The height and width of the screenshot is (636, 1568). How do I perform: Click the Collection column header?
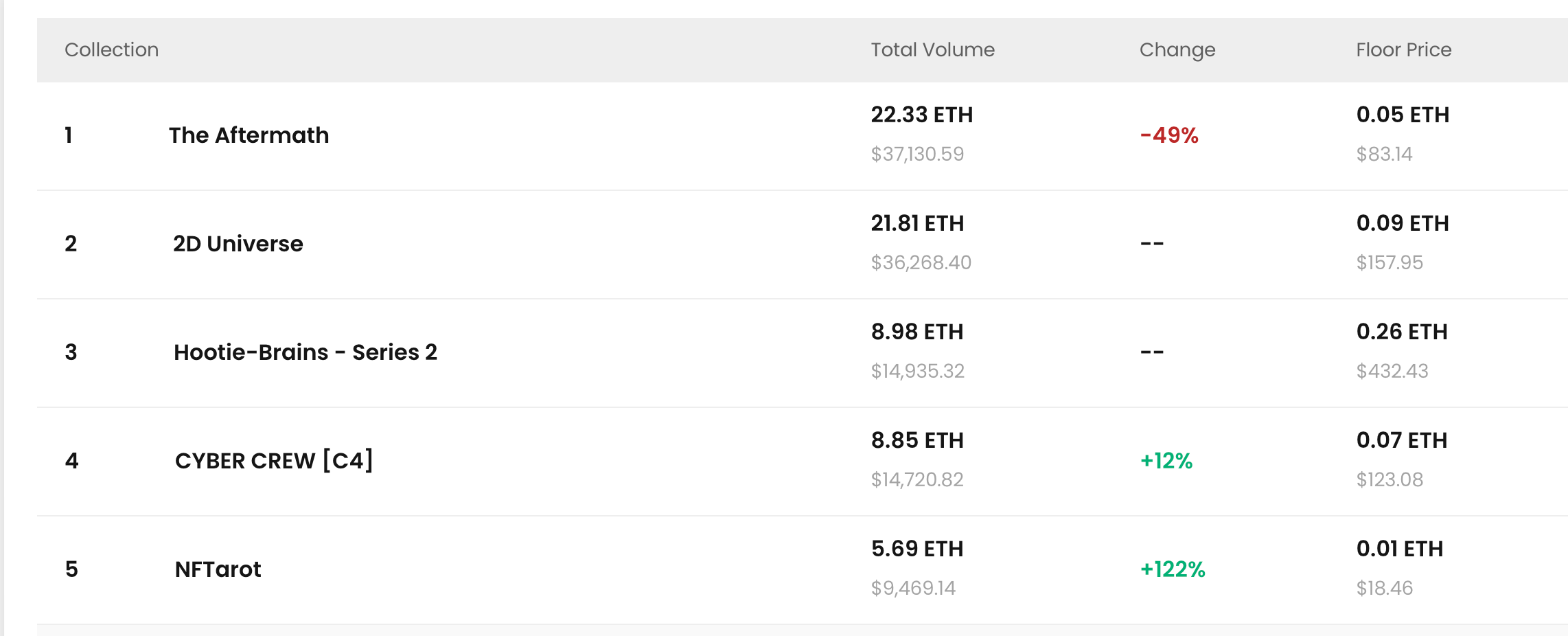point(112,49)
